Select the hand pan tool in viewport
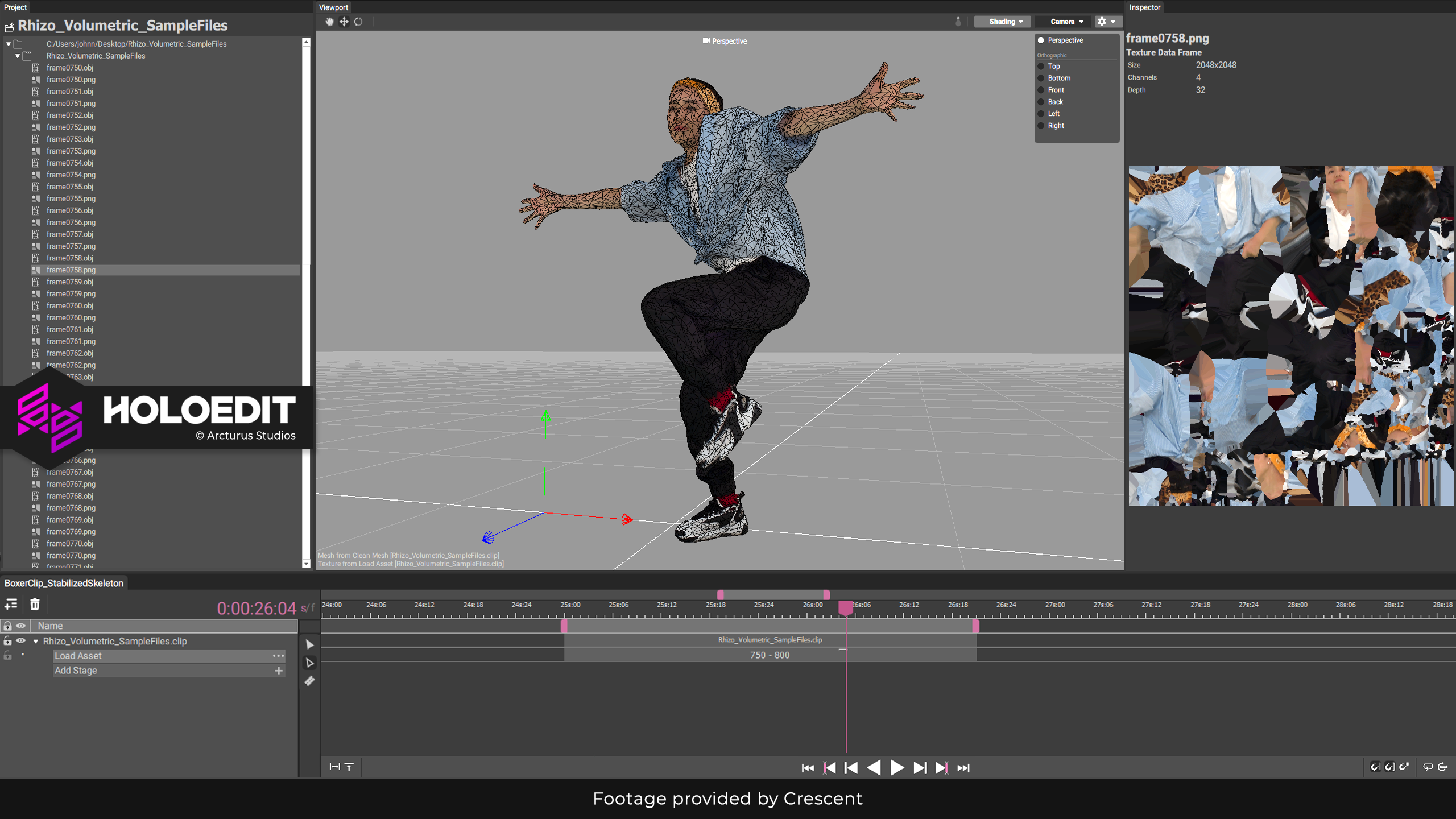The image size is (1456, 819). [x=329, y=22]
